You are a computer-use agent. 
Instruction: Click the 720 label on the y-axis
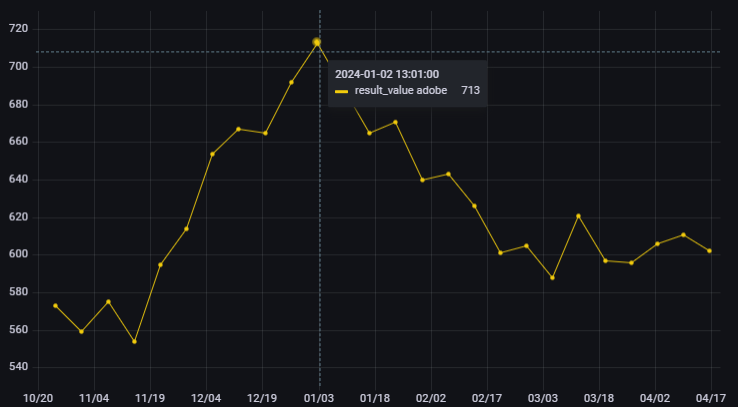click(x=18, y=29)
